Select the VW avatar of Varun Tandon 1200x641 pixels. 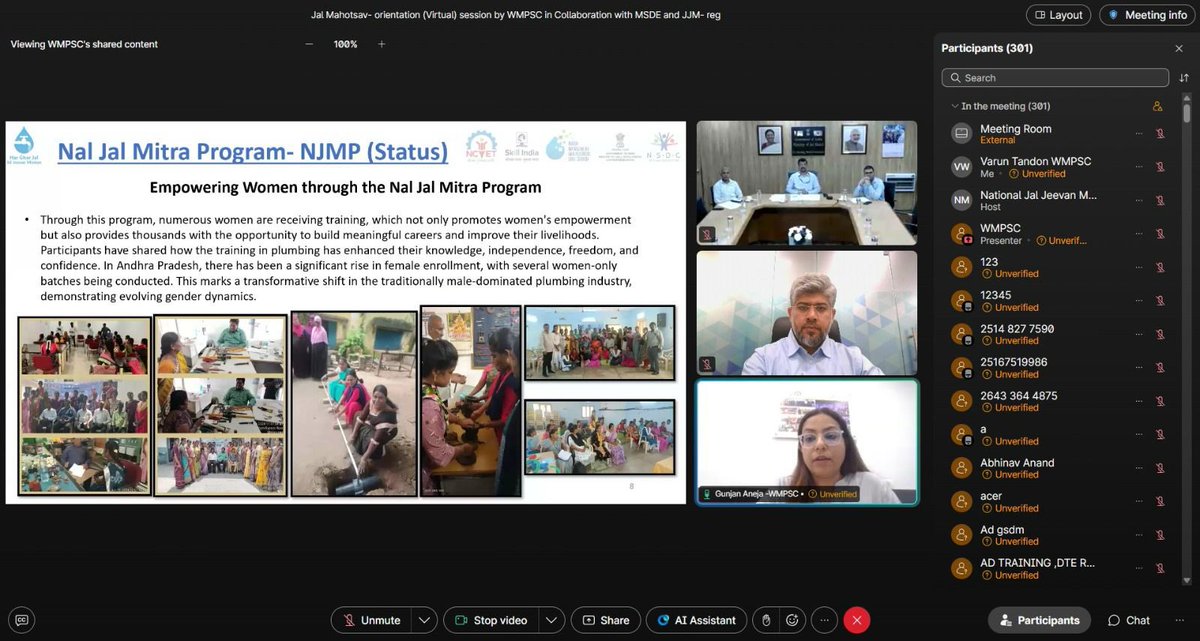961,166
